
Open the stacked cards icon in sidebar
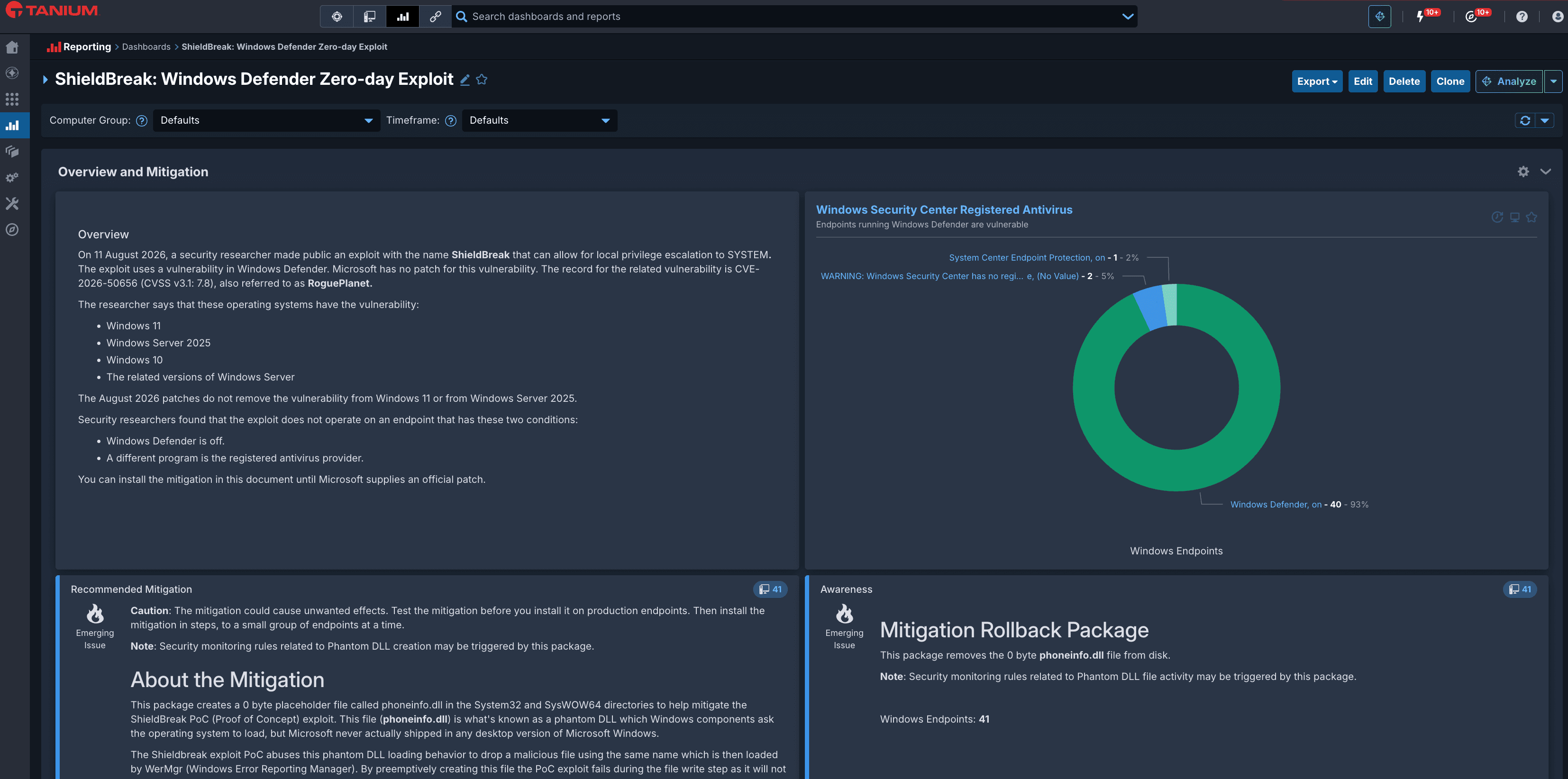[12, 152]
